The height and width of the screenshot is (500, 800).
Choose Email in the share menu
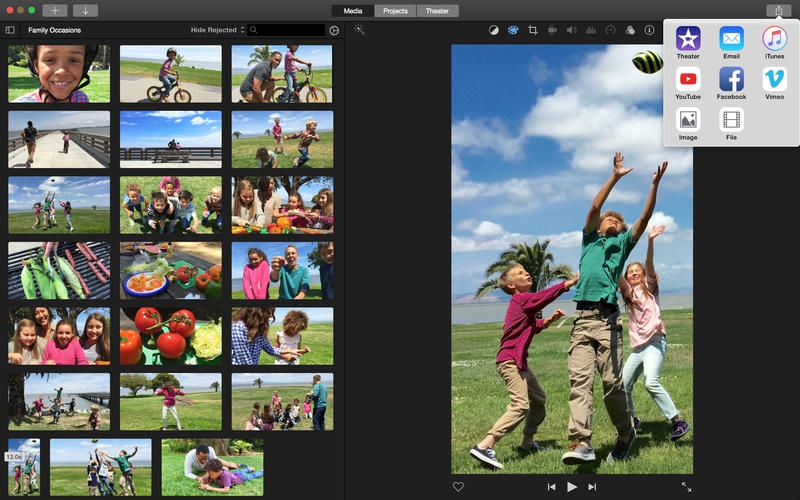[731, 39]
